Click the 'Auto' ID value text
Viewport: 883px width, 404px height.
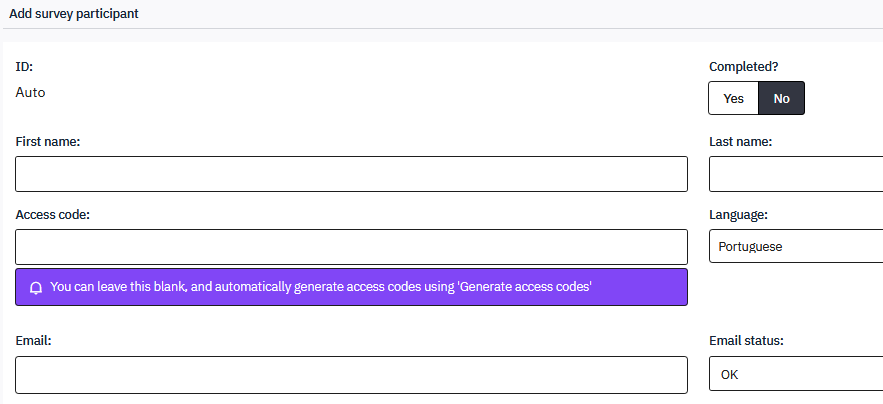coord(30,92)
